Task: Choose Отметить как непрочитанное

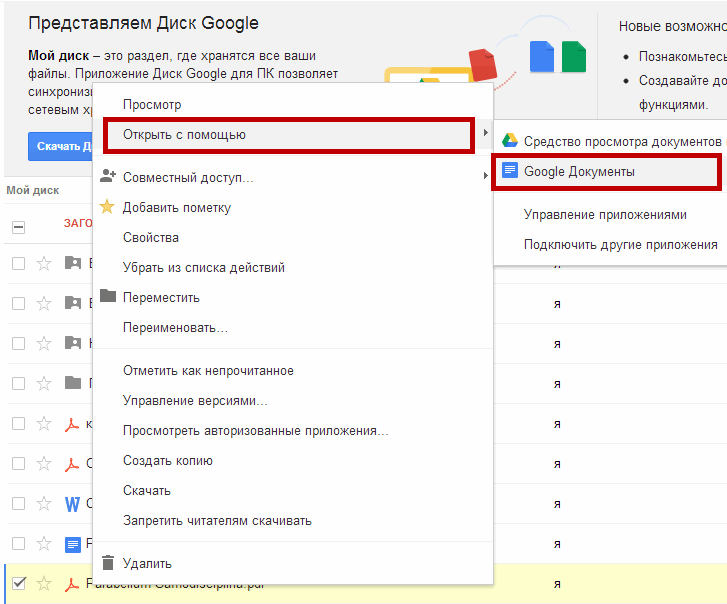Action: (x=293, y=371)
